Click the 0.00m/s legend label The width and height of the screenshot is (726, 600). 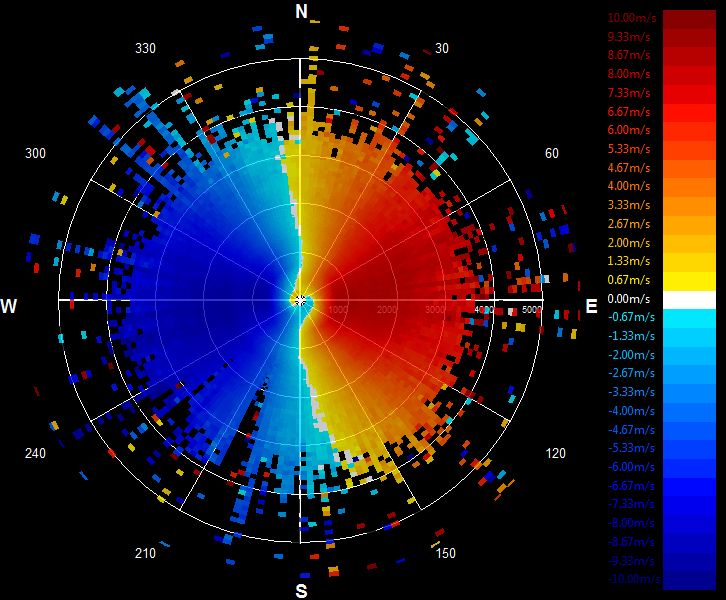click(629, 299)
